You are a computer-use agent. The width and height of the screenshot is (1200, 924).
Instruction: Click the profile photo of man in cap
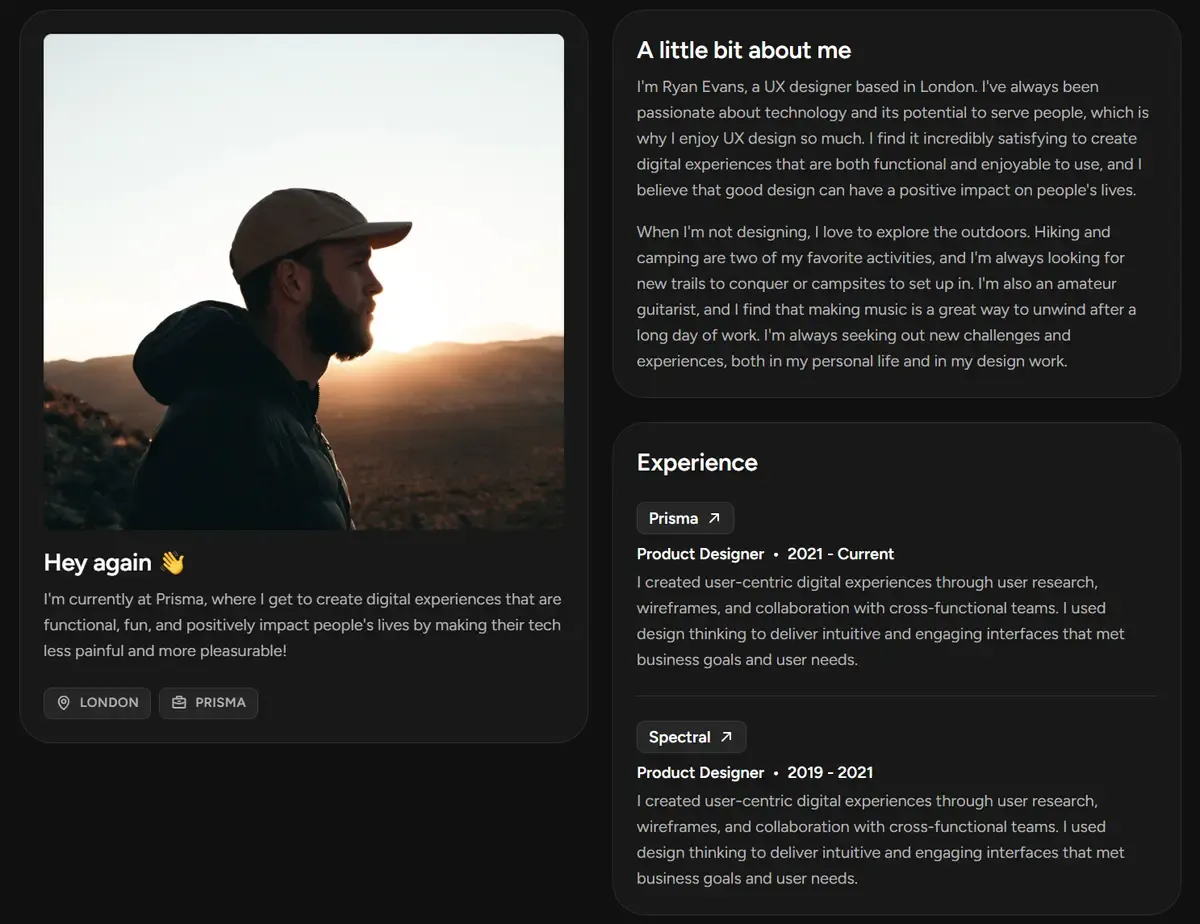[304, 282]
